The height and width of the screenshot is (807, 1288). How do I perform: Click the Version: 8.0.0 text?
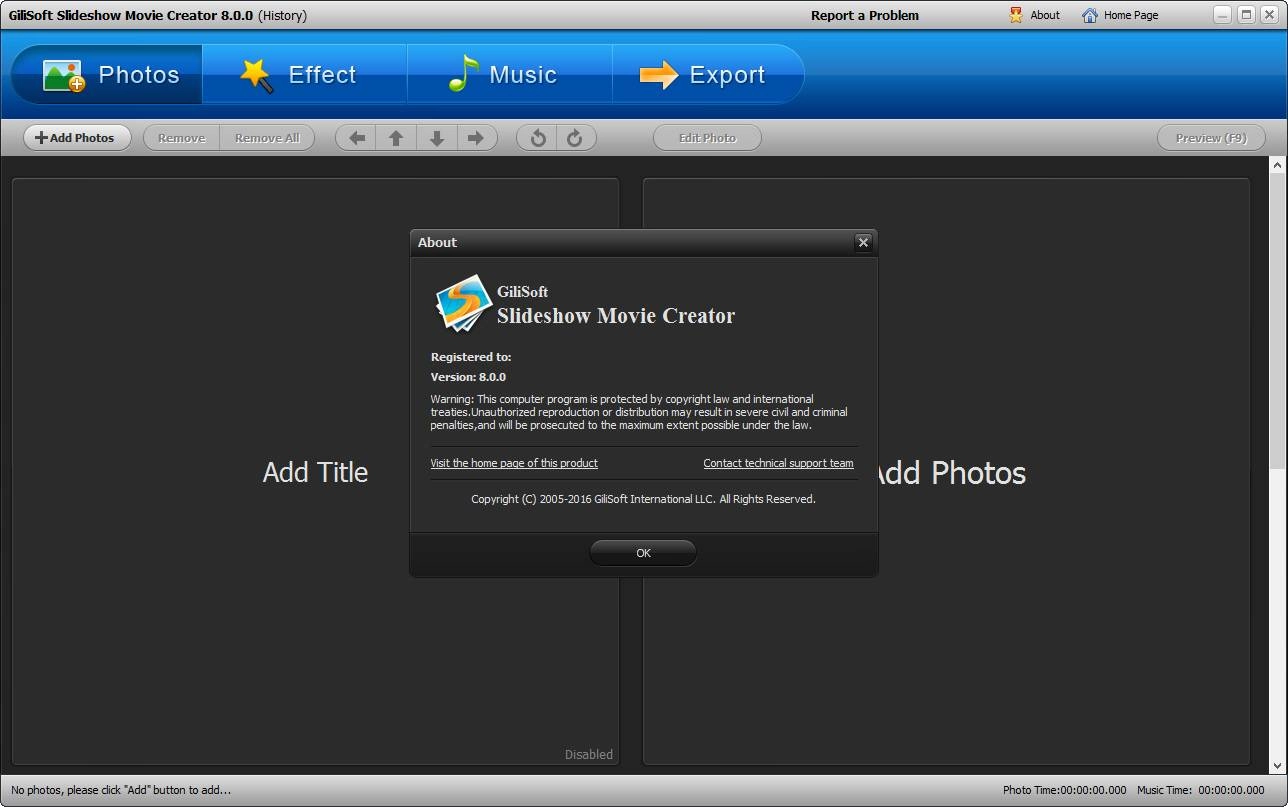tap(468, 377)
